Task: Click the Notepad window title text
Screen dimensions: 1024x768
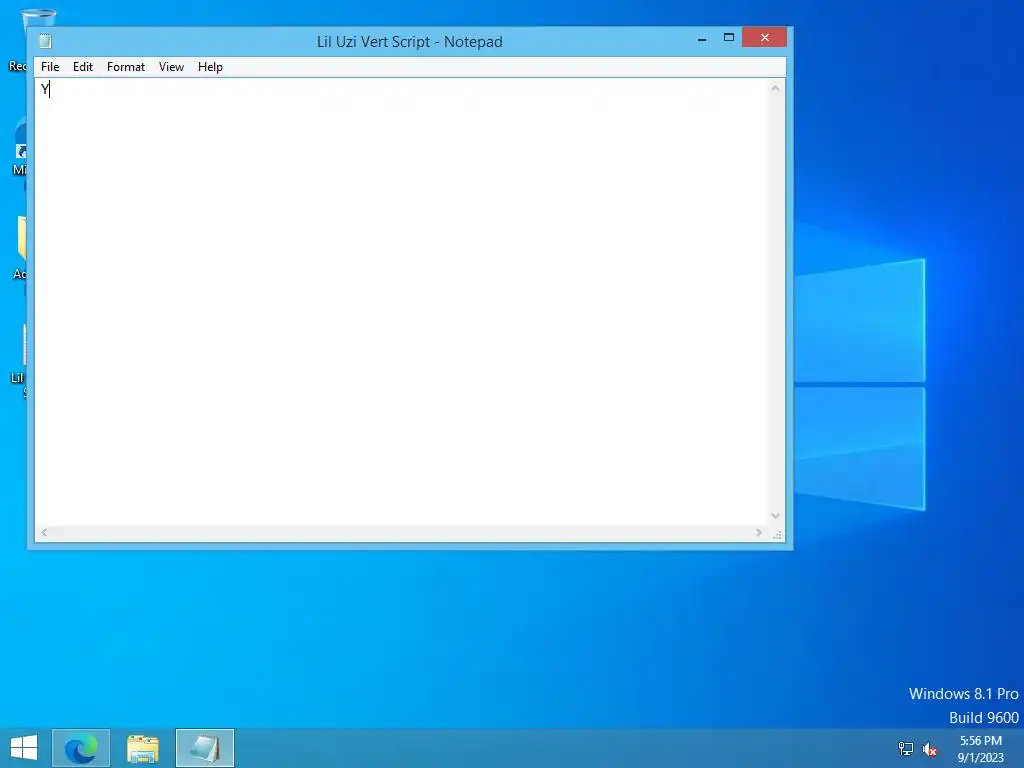Action: 409,42
